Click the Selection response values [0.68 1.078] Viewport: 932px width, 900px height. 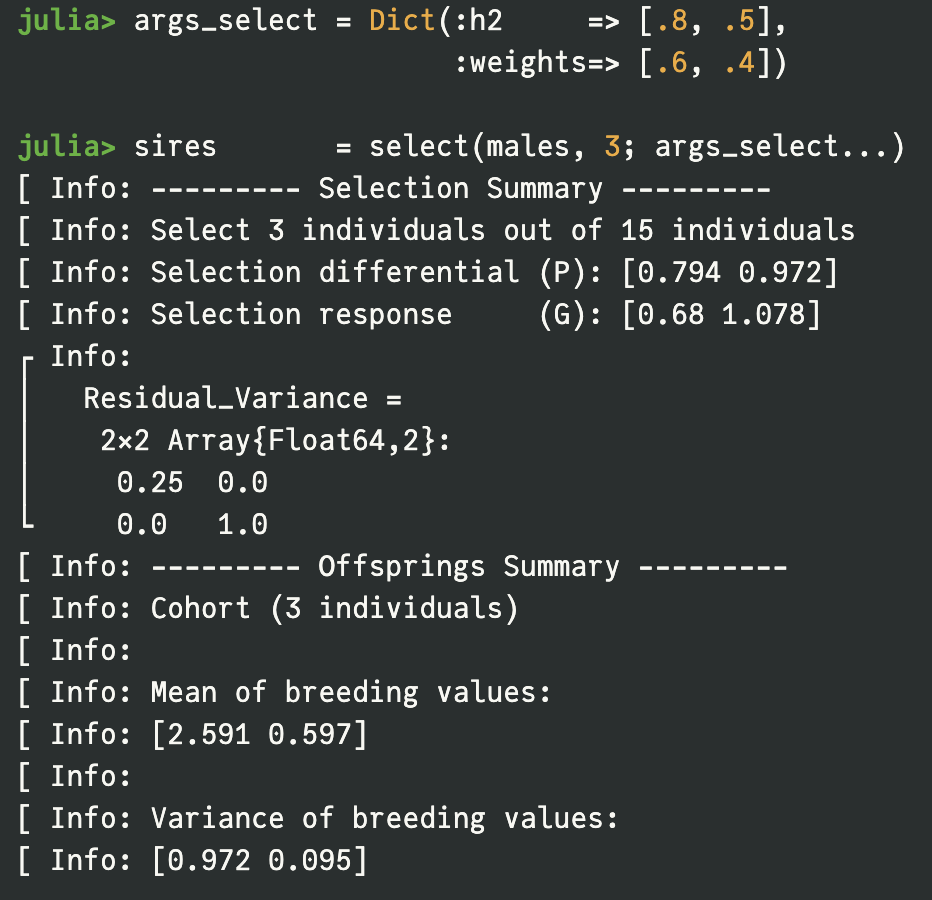pyautogui.click(x=720, y=315)
